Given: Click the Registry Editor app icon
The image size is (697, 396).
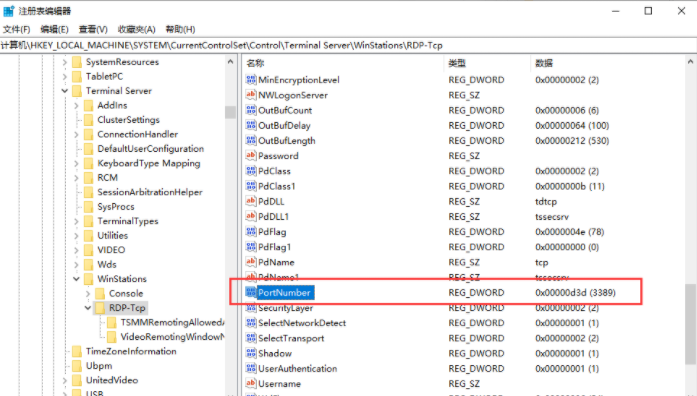Looking at the screenshot, I should pos(8,11).
